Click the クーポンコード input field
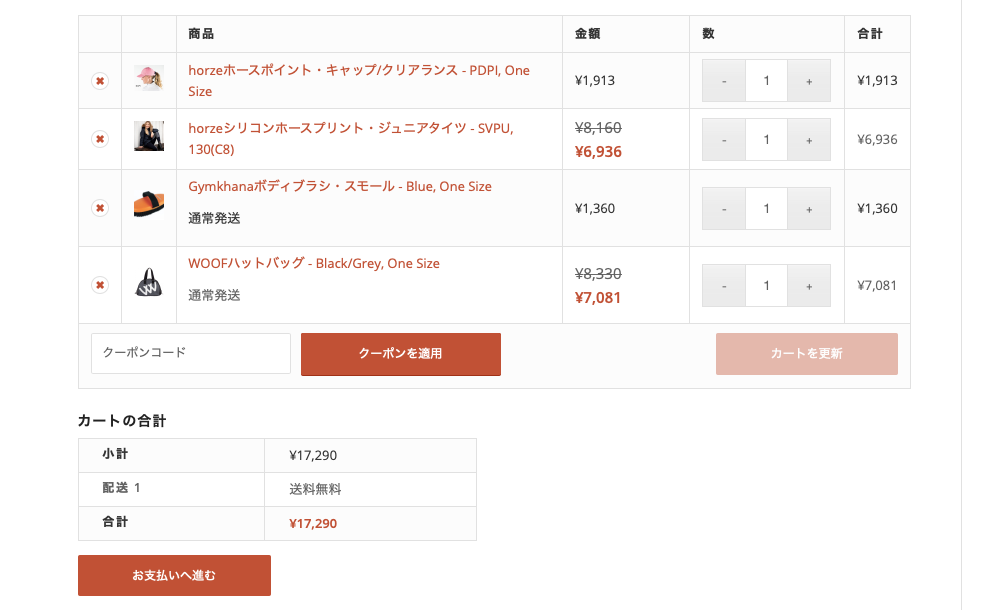 191,353
